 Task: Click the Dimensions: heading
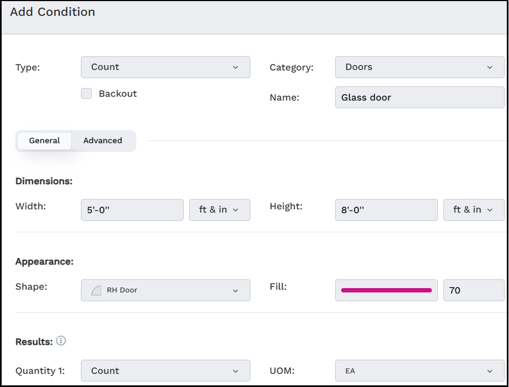(x=44, y=181)
